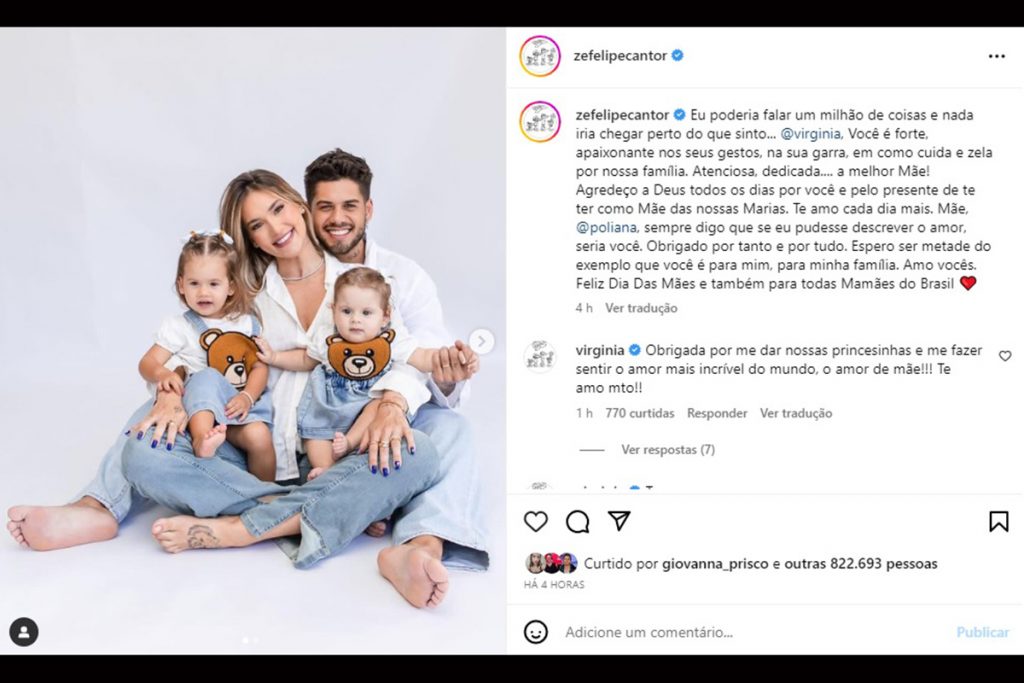Open zefelipecantor profile picture in header

tap(540, 56)
